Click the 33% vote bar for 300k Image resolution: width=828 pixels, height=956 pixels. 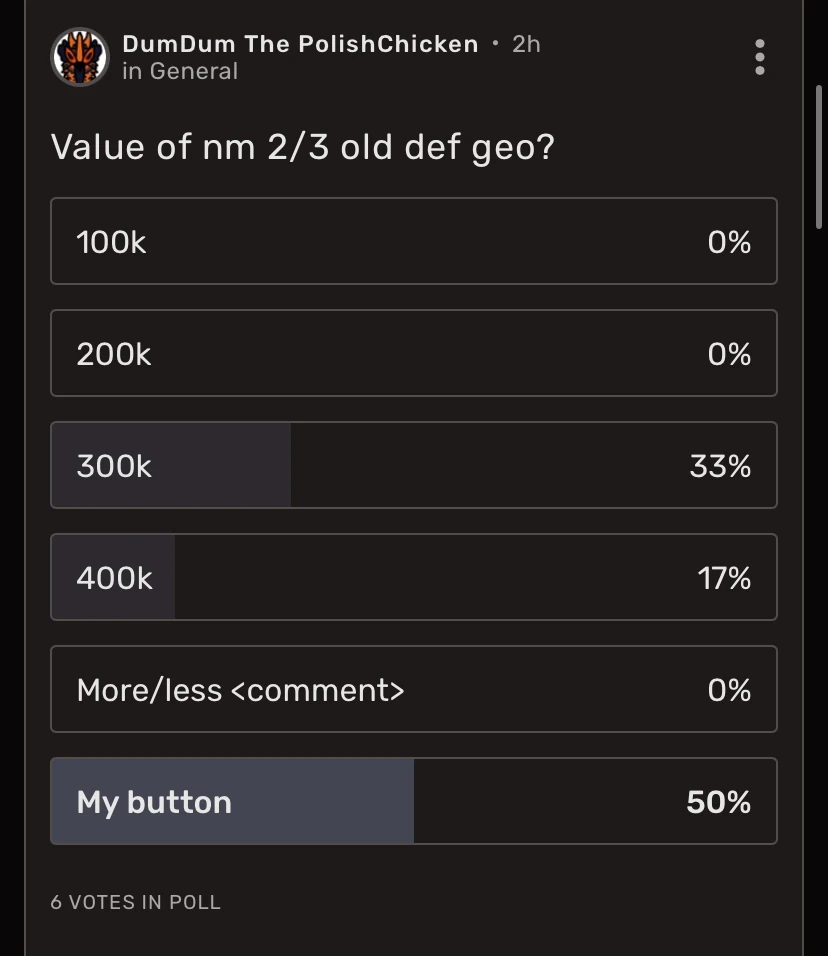(x=170, y=465)
